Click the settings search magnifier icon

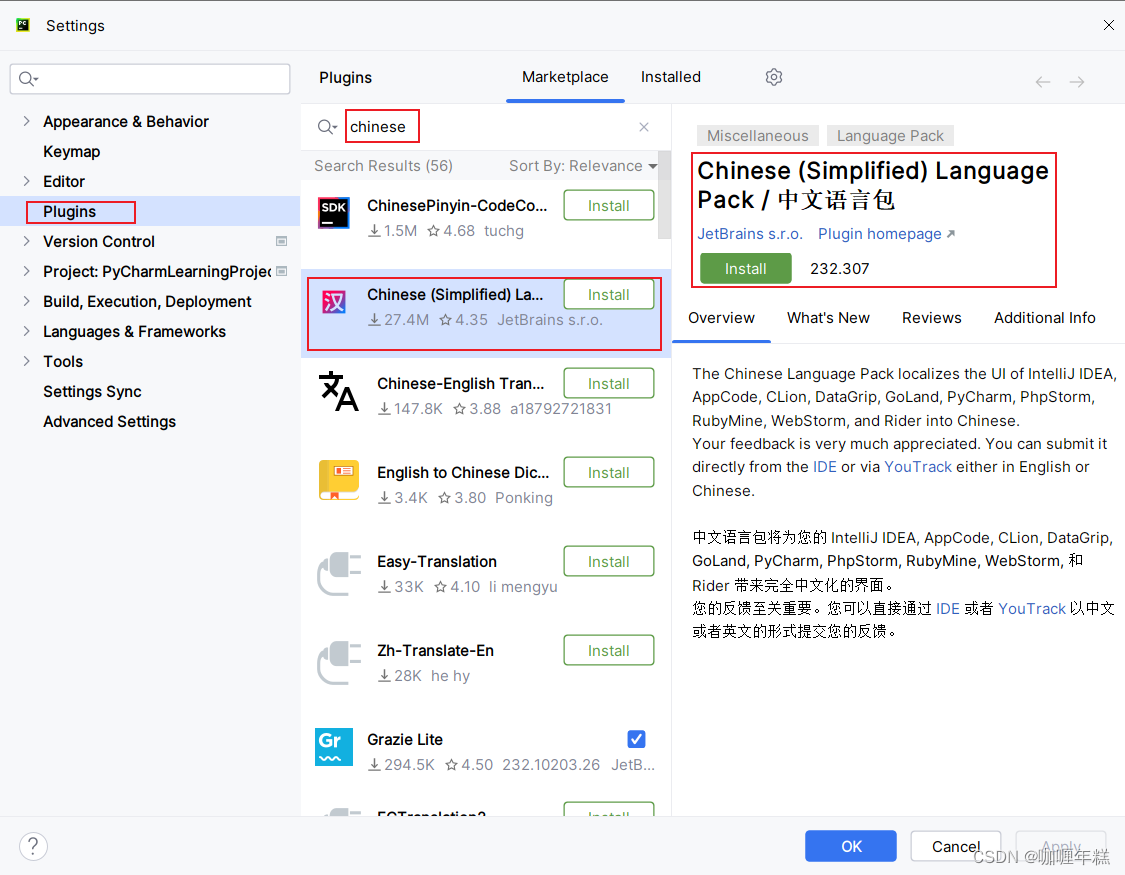[28, 79]
